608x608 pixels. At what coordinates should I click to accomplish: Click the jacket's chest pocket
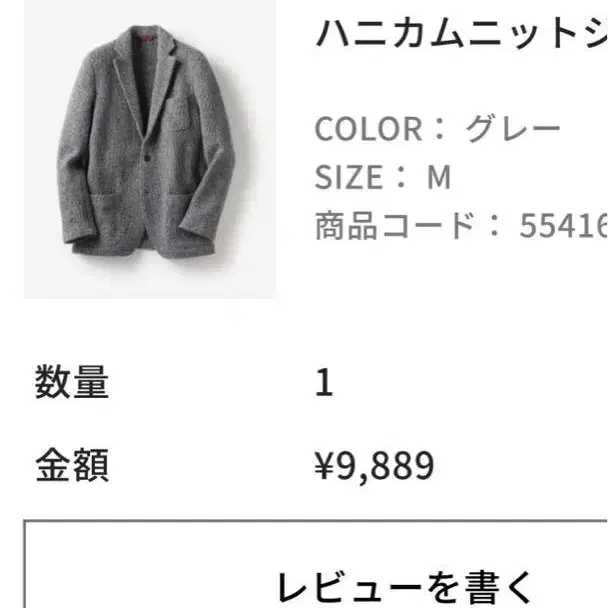180,113
